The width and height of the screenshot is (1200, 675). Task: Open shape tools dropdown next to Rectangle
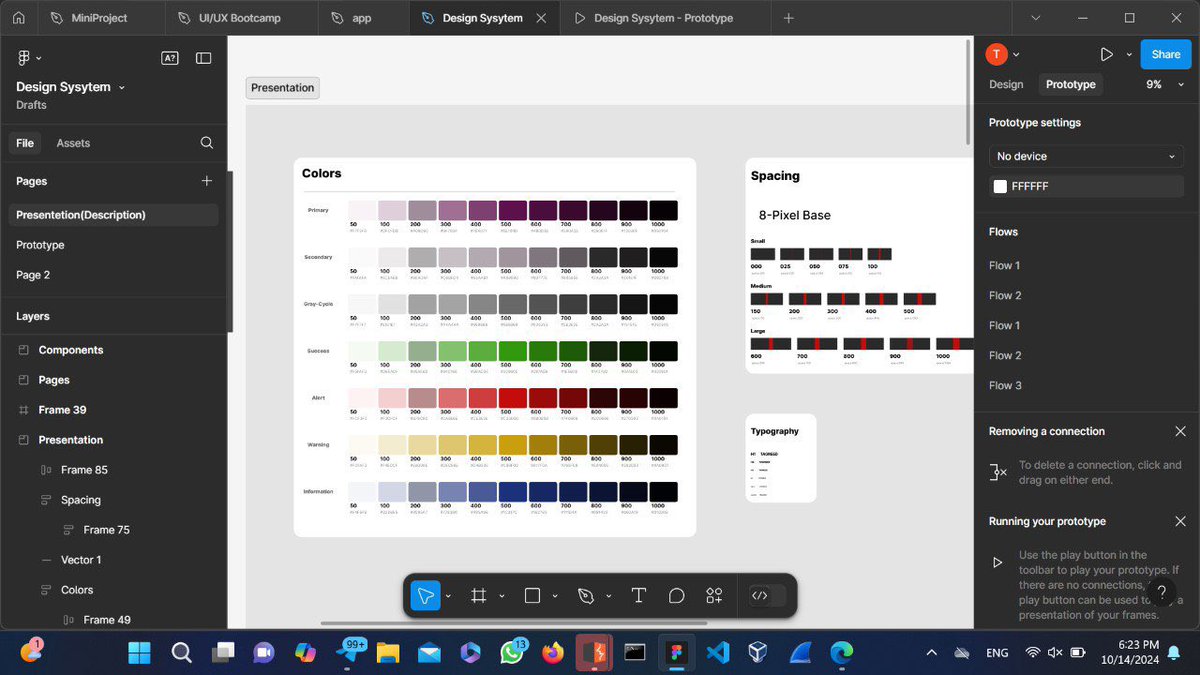click(555, 597)
